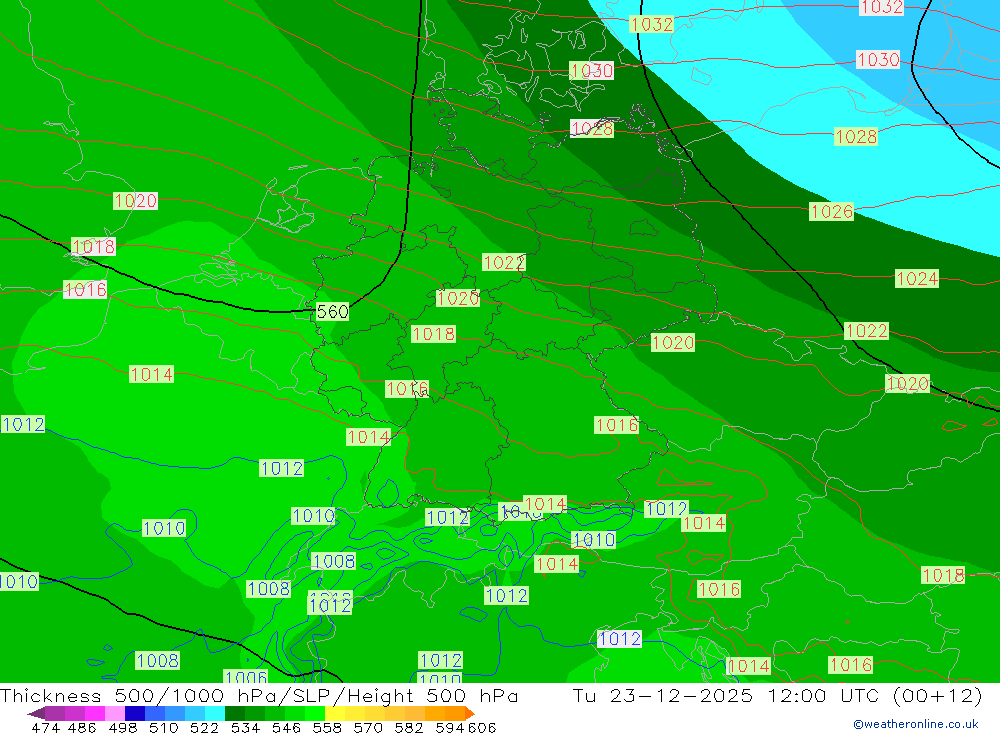Click the legend value '582'
Viewport: 1000px width, 733px height.
(408, 727)
